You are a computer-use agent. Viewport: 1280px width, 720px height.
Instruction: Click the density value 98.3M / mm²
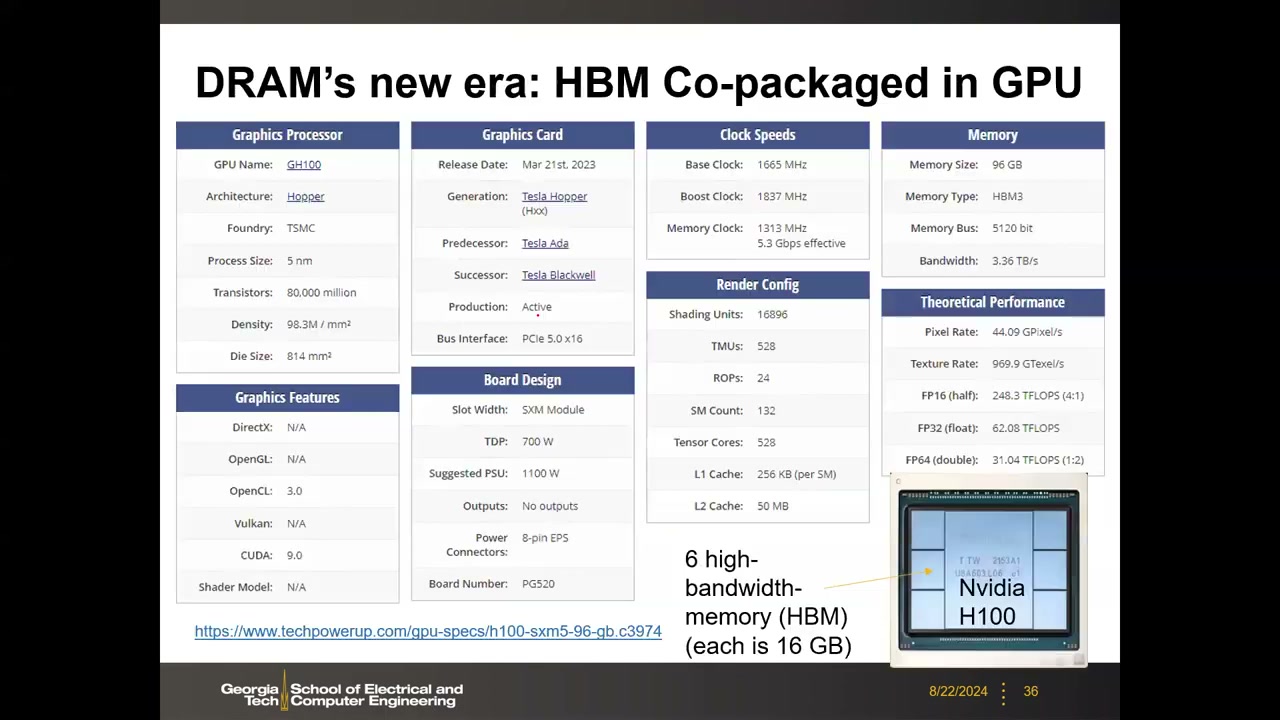coord(319,324)
